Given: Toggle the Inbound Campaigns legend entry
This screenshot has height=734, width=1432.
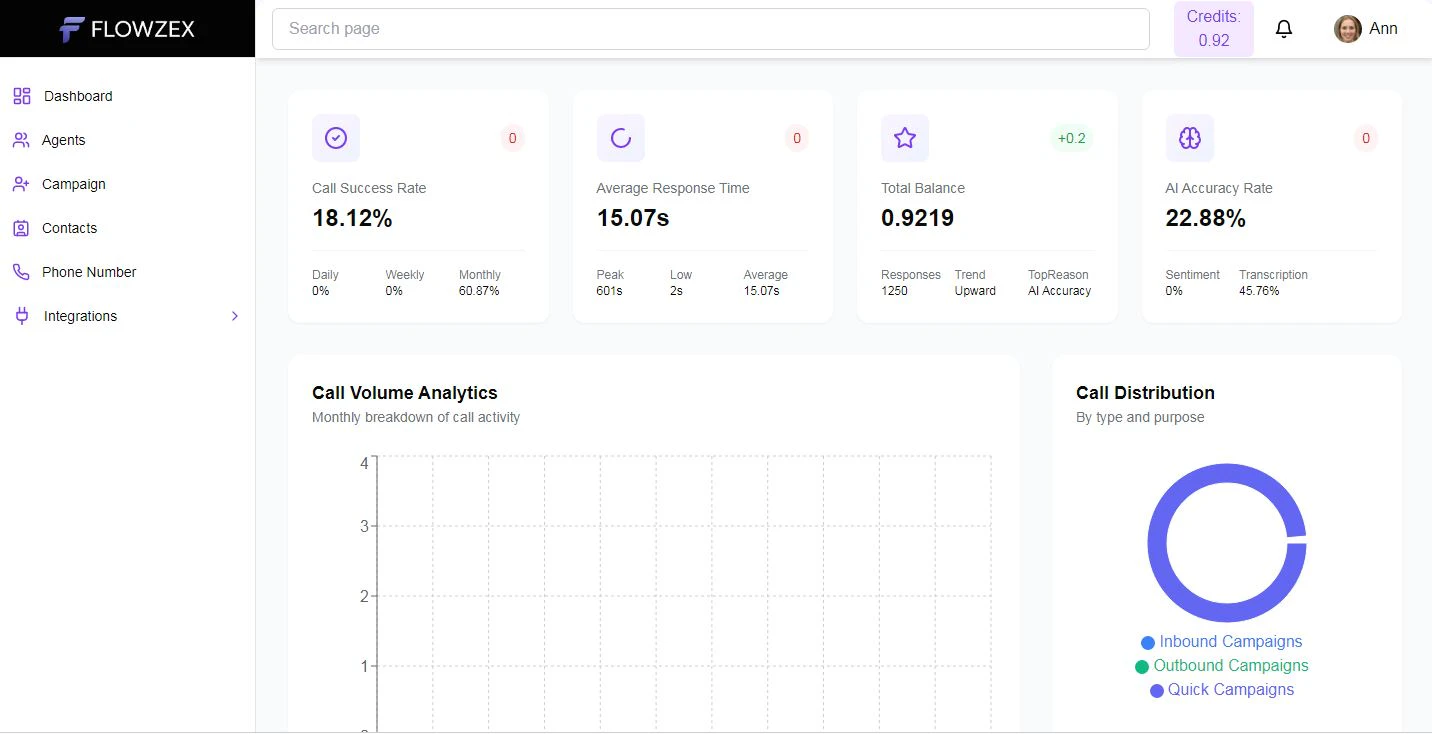Looking at the screenshot, I should [x=1221, y=641].
